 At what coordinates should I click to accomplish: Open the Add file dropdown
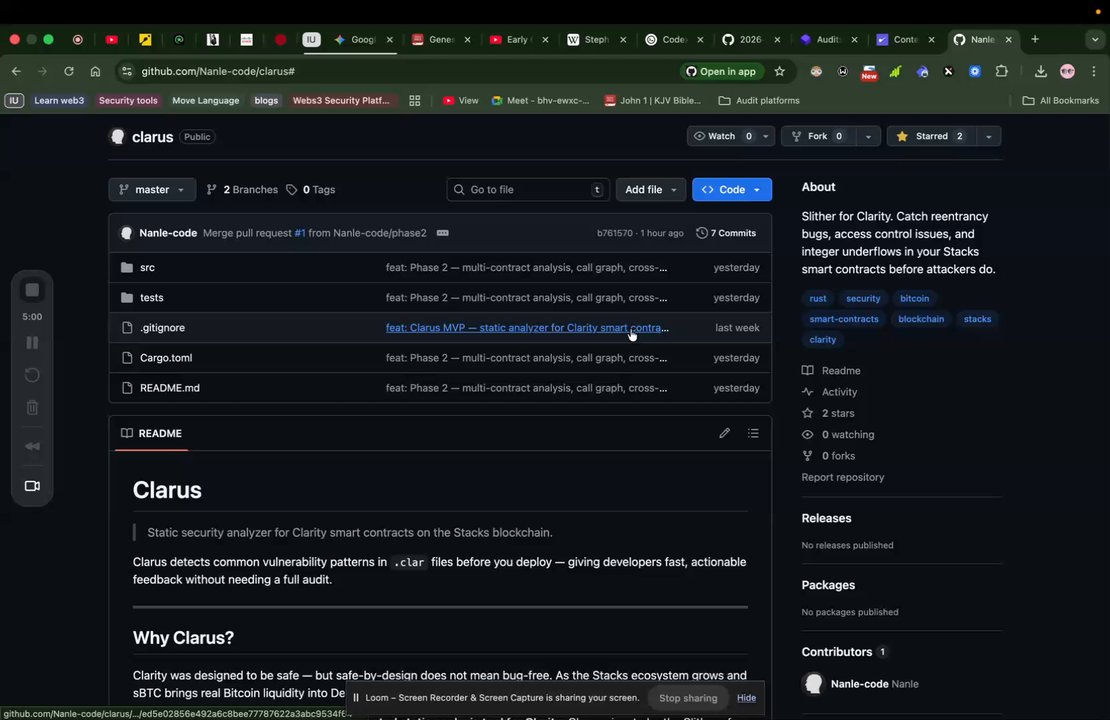(651, 190)
